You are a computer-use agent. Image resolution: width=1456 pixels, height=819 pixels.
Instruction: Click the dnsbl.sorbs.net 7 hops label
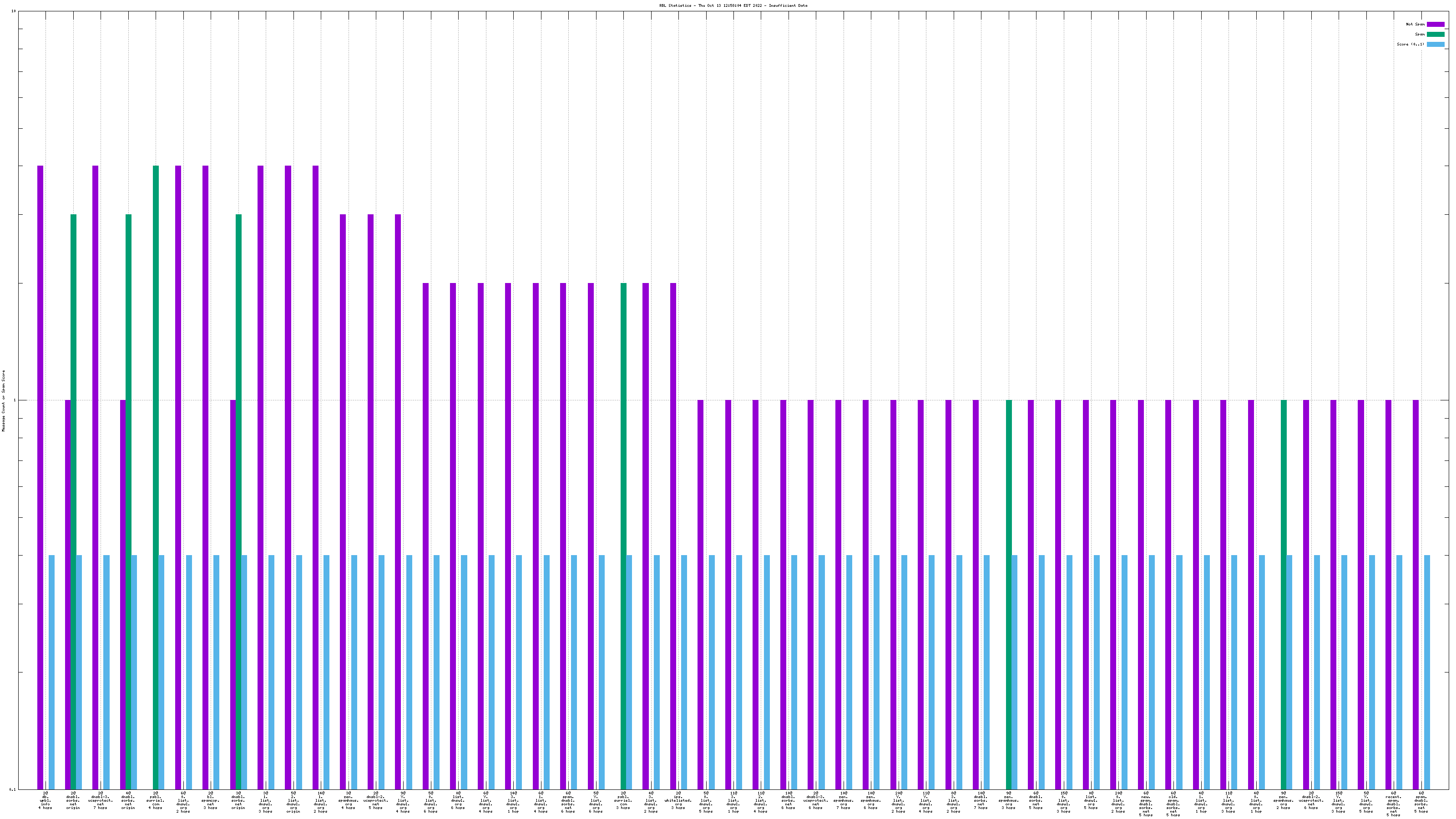(x=981, y=801)
